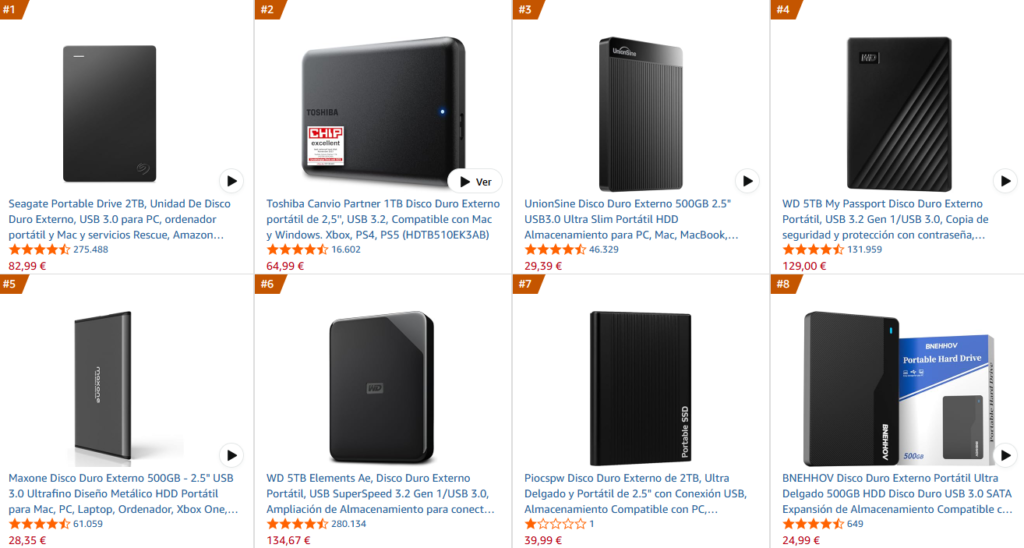This screenshot has width=1024, height=548.
Task: Play video on BNEHHOV portable drive
Action: [x=1005, y=456]
